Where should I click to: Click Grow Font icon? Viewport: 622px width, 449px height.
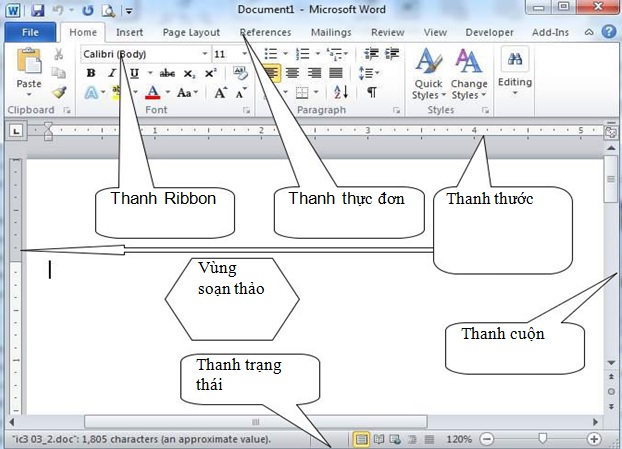click(221, 93)
